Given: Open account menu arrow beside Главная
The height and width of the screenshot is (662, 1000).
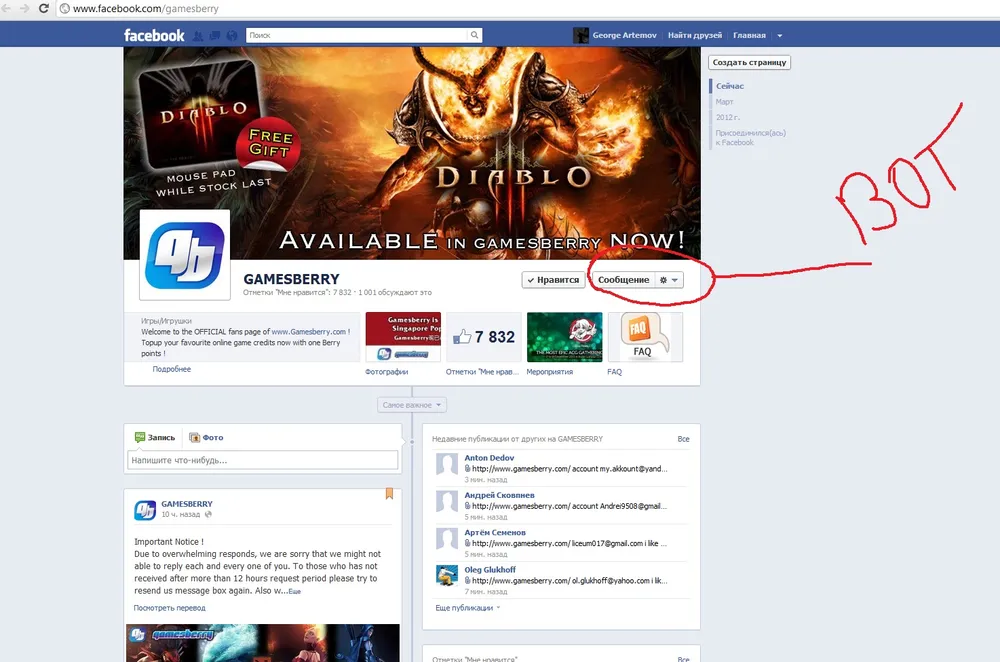Looking at the screenshot, I should point(780,35).
